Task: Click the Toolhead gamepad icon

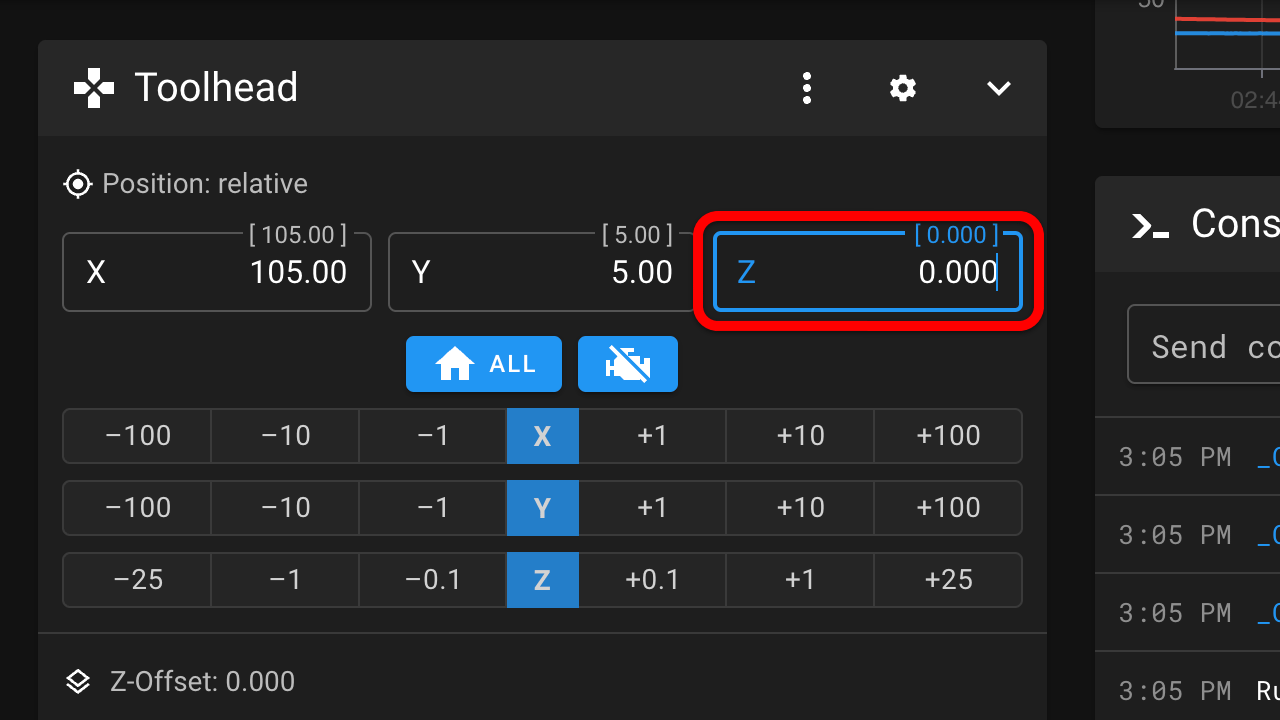Action: (94, 88)
